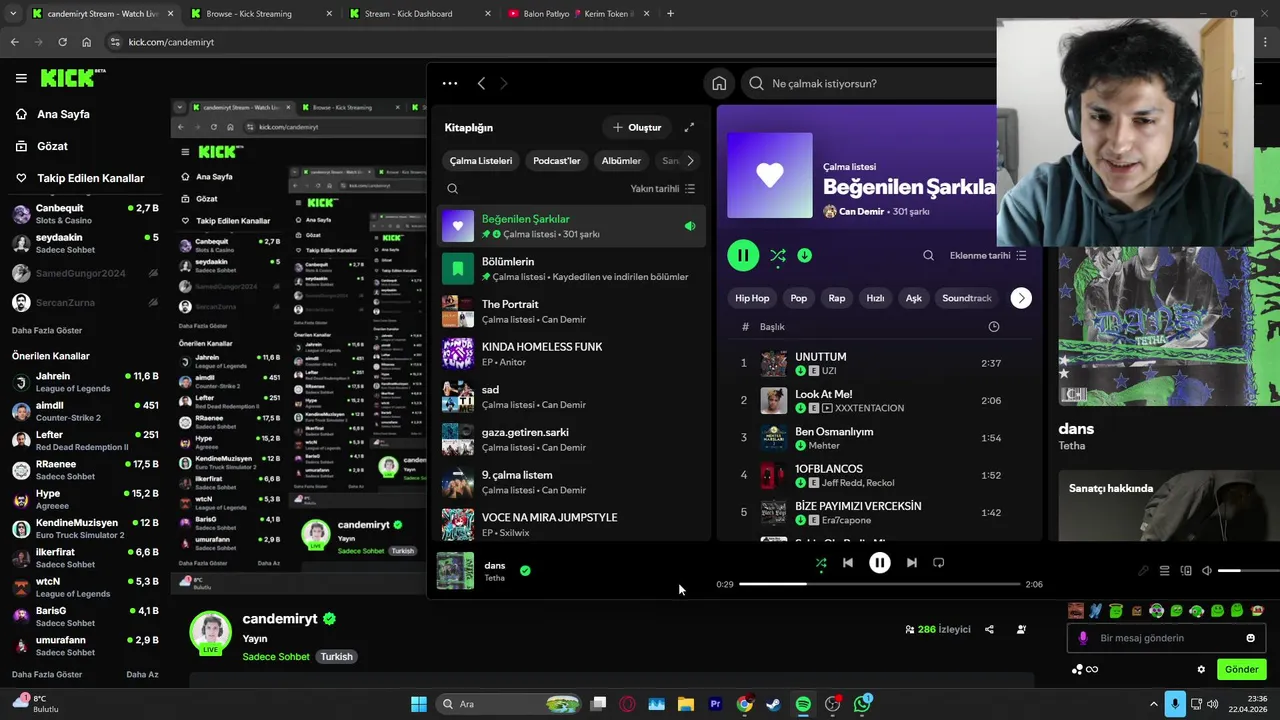
Task: Pause playlist with large green button
Action: (743, 256)
